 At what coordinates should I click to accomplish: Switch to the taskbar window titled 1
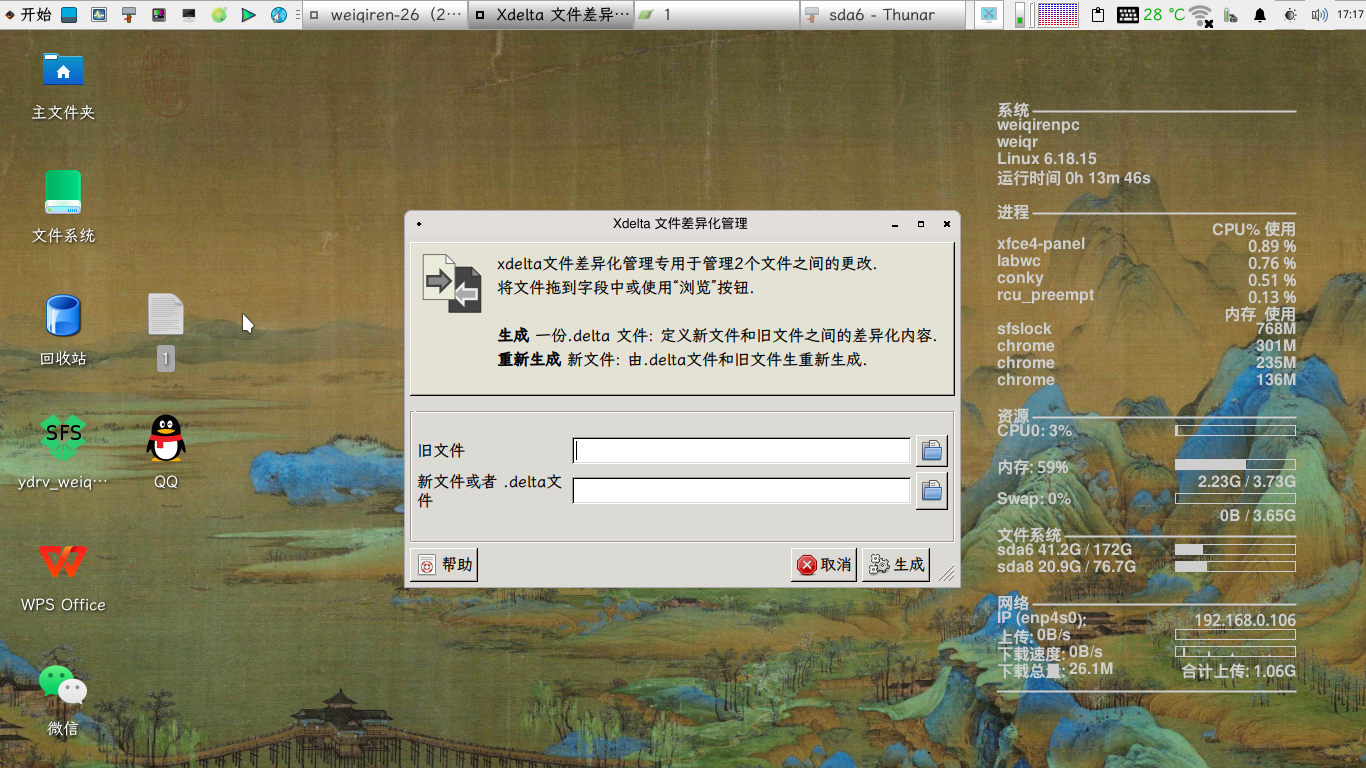point(717,15)
